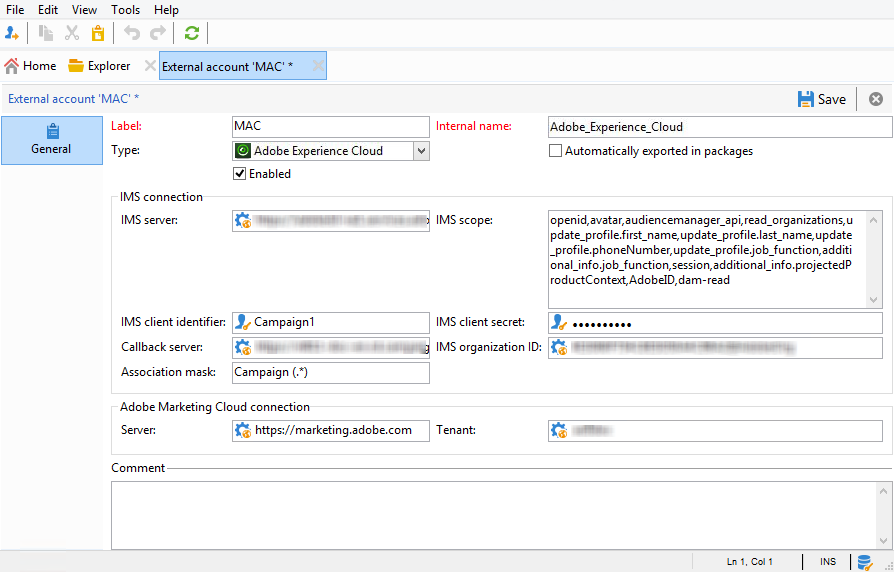Click the gear icon in Server field
Image resolution: width=894 pixels, height=572 pixels.
point(243,431)
